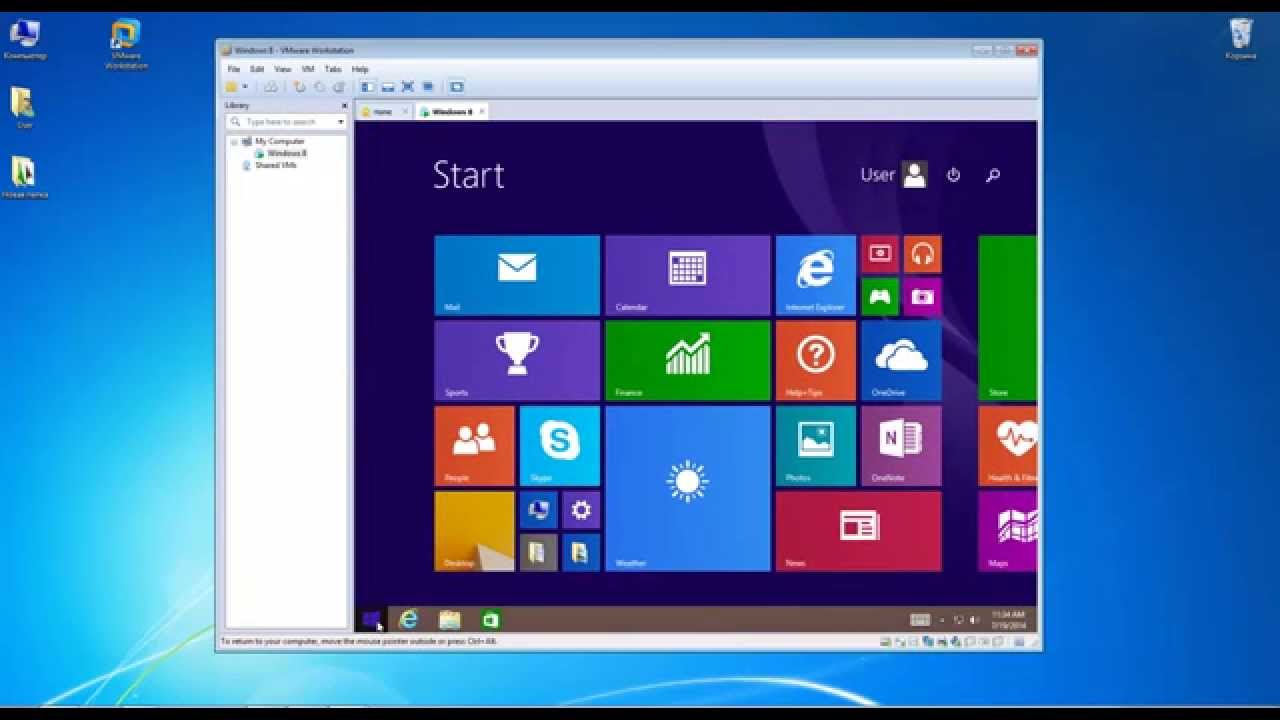Click the VMware power on toolbar button
The width and height of the screenshot is (1280, 720).
(x=232, y=87)
